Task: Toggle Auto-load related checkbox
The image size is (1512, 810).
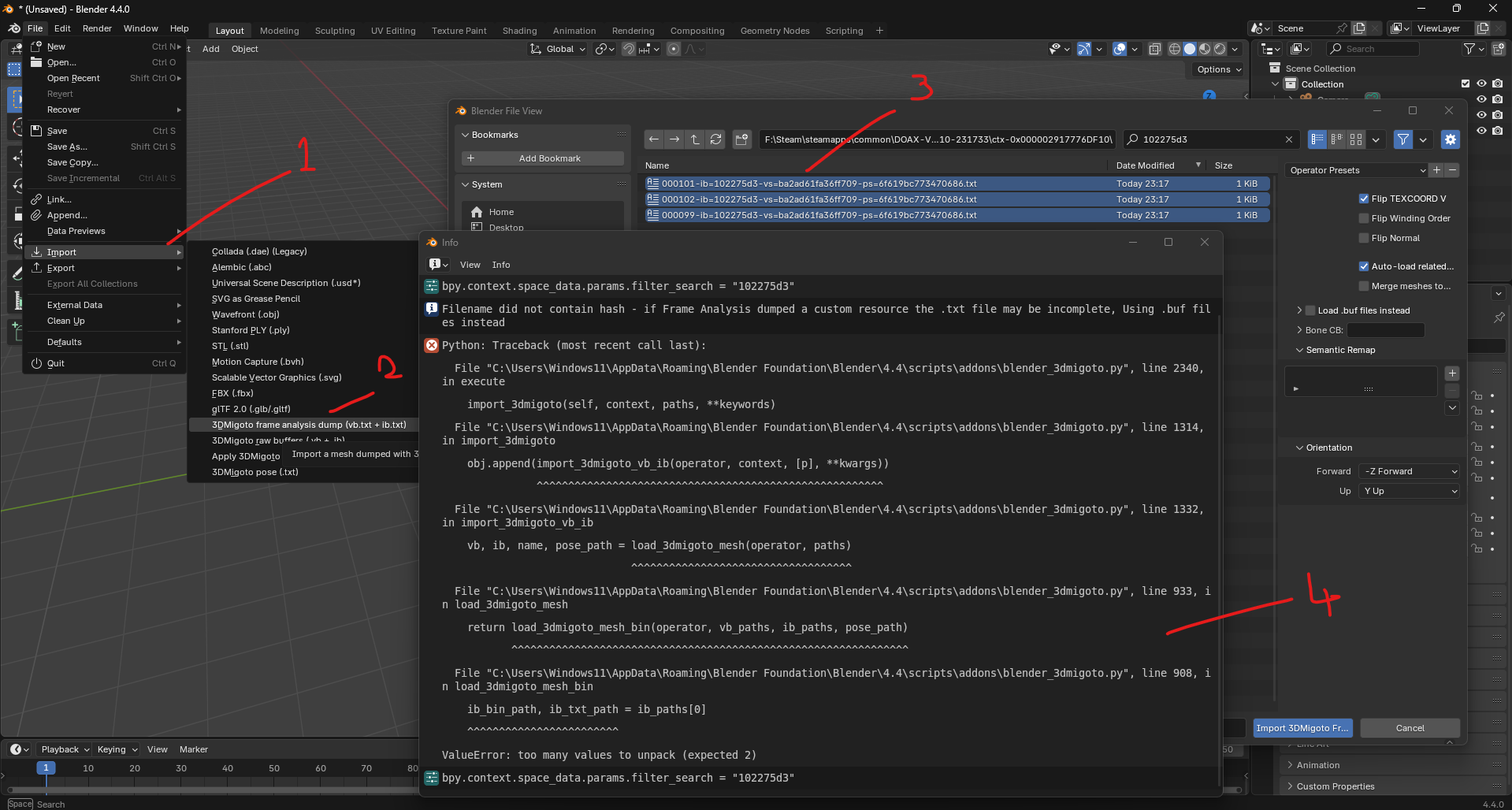Action: coord(1364,266)
